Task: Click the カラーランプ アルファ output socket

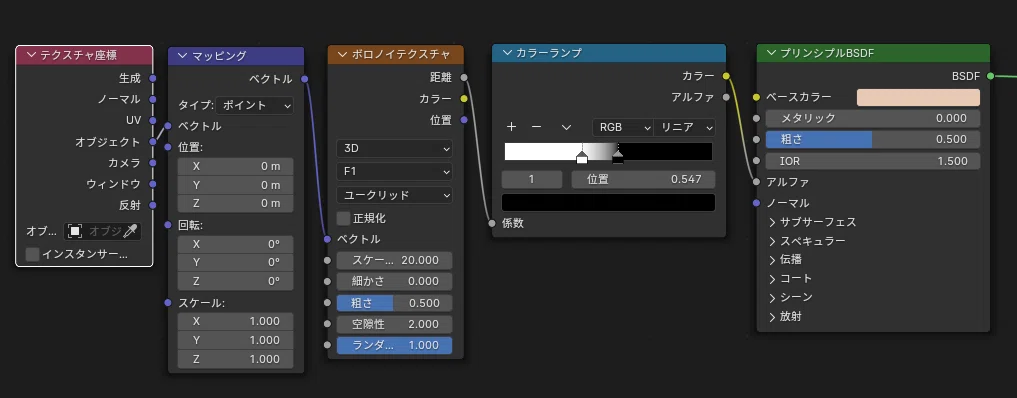Action: (x=726, y=97)
